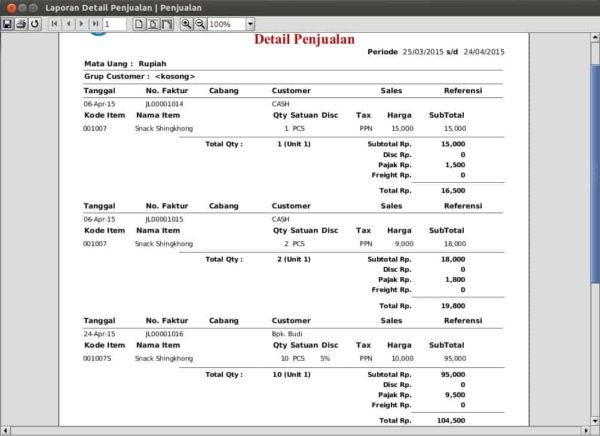This screenshot has height=436, width=600.
Task: Go to the first page
Action: coord(54,23)
